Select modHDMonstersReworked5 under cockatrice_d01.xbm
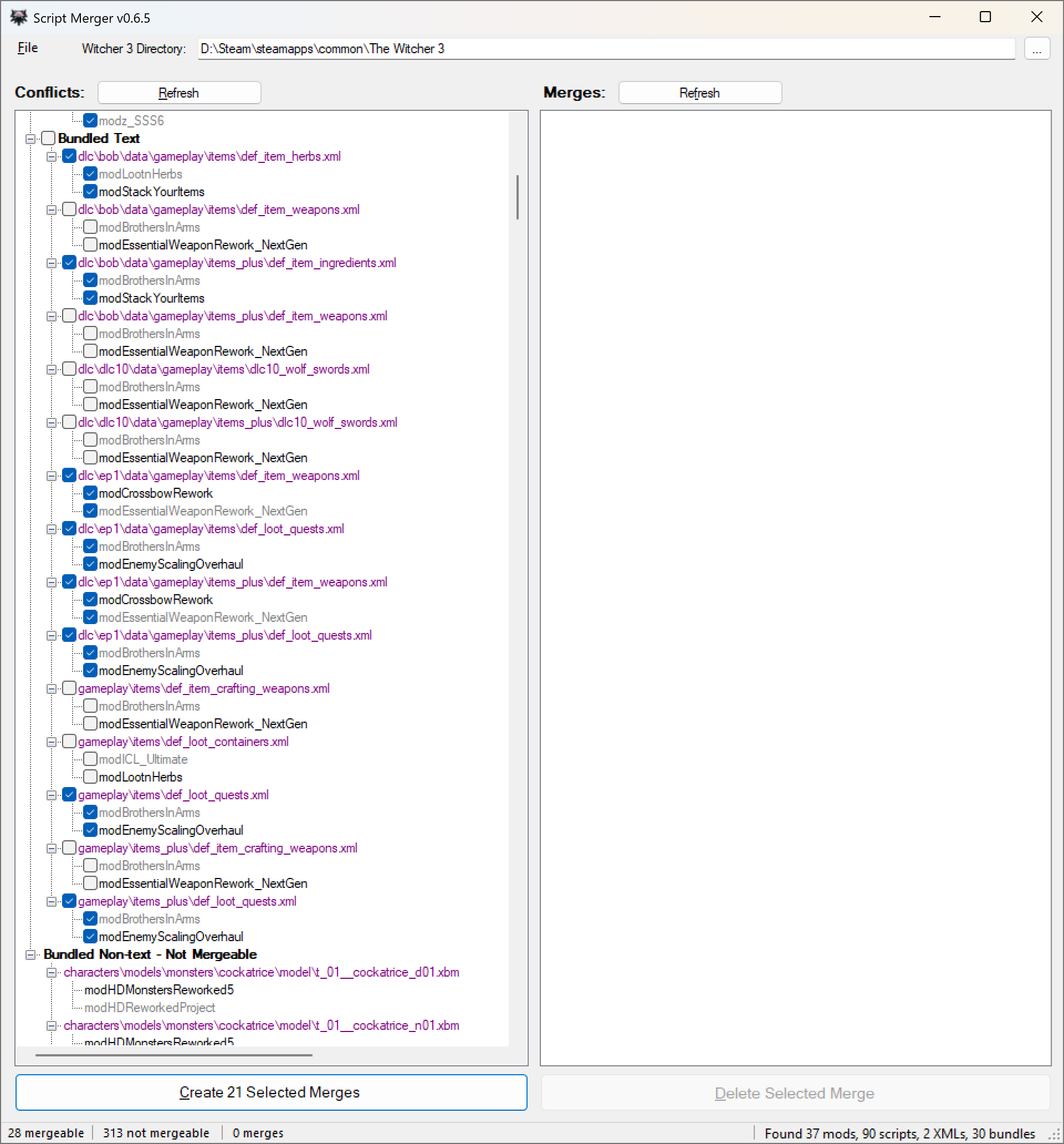The width and height of the screenshot is (1064, 1144). tap(159, 990)
